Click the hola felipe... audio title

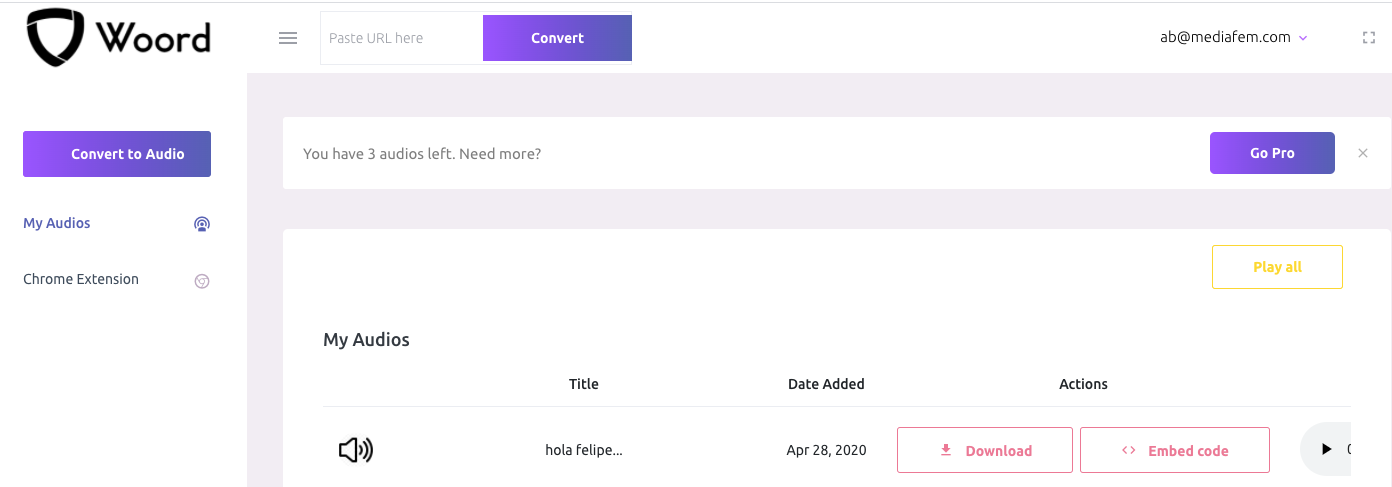coord(584,450)
